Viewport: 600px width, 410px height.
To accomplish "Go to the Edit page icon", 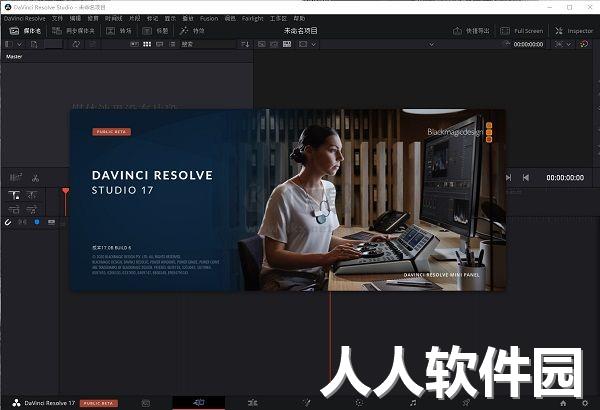I will tap(253, 403).
